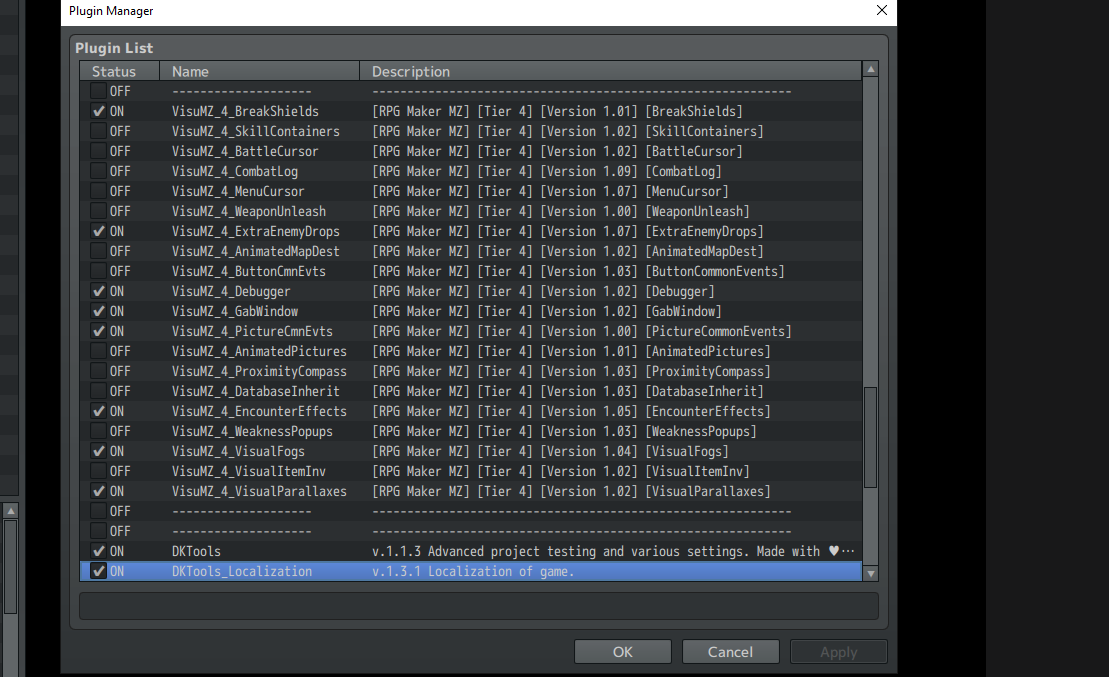Uncheck the VisuMZ_4_BreakShields status checkbox
This screenshot has height=677, width=1109.
pos(98,111)
